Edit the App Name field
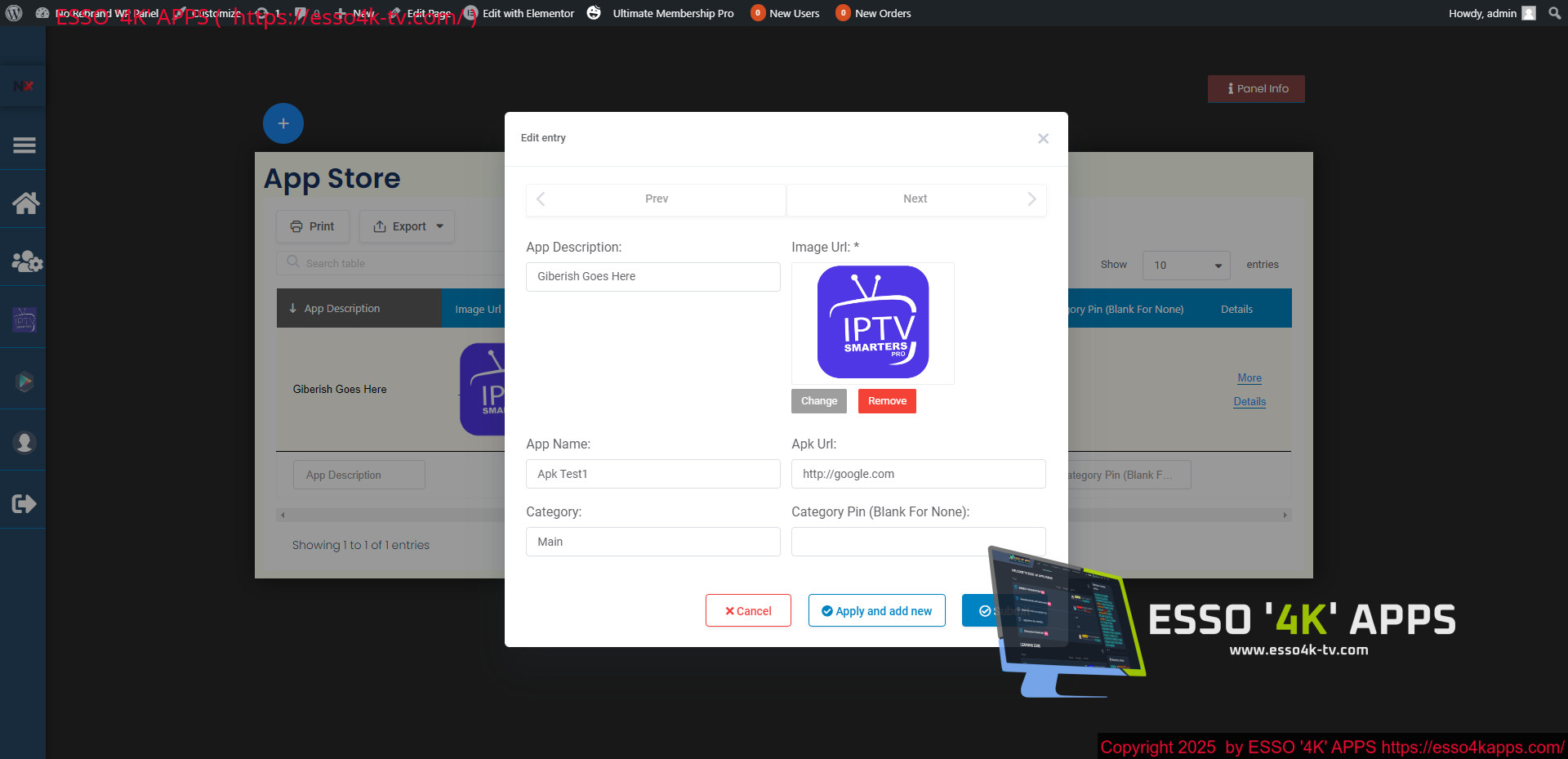This screenshot has width=1568, height=759. click(653, 474)
